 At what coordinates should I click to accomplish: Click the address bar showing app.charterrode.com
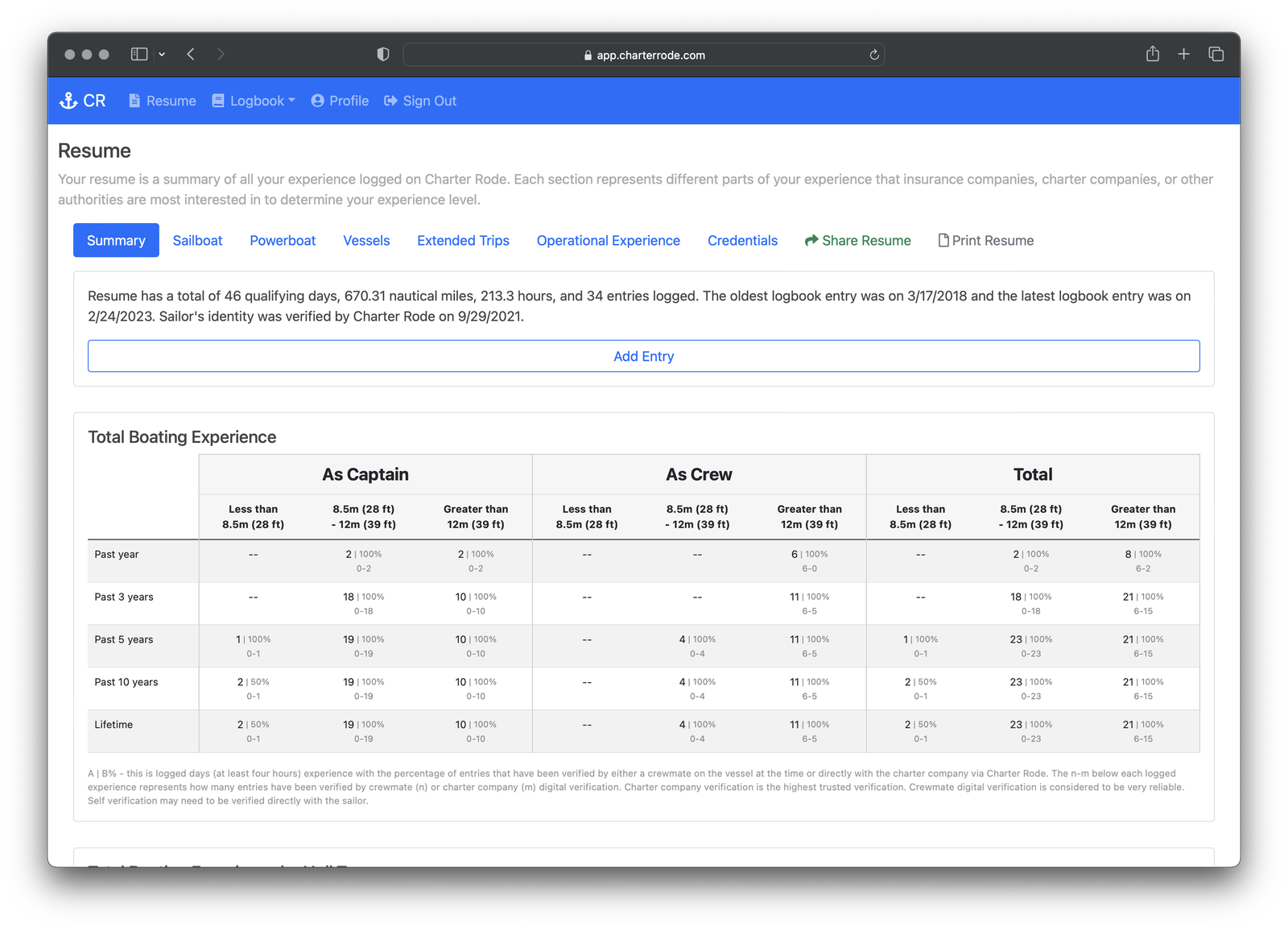pos(643,55)
